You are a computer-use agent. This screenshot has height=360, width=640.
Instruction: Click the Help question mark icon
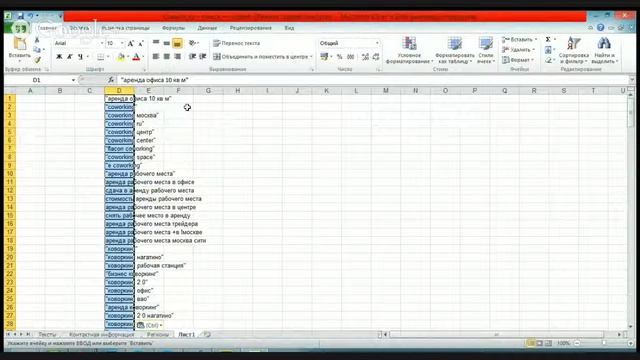pos(600,28)
